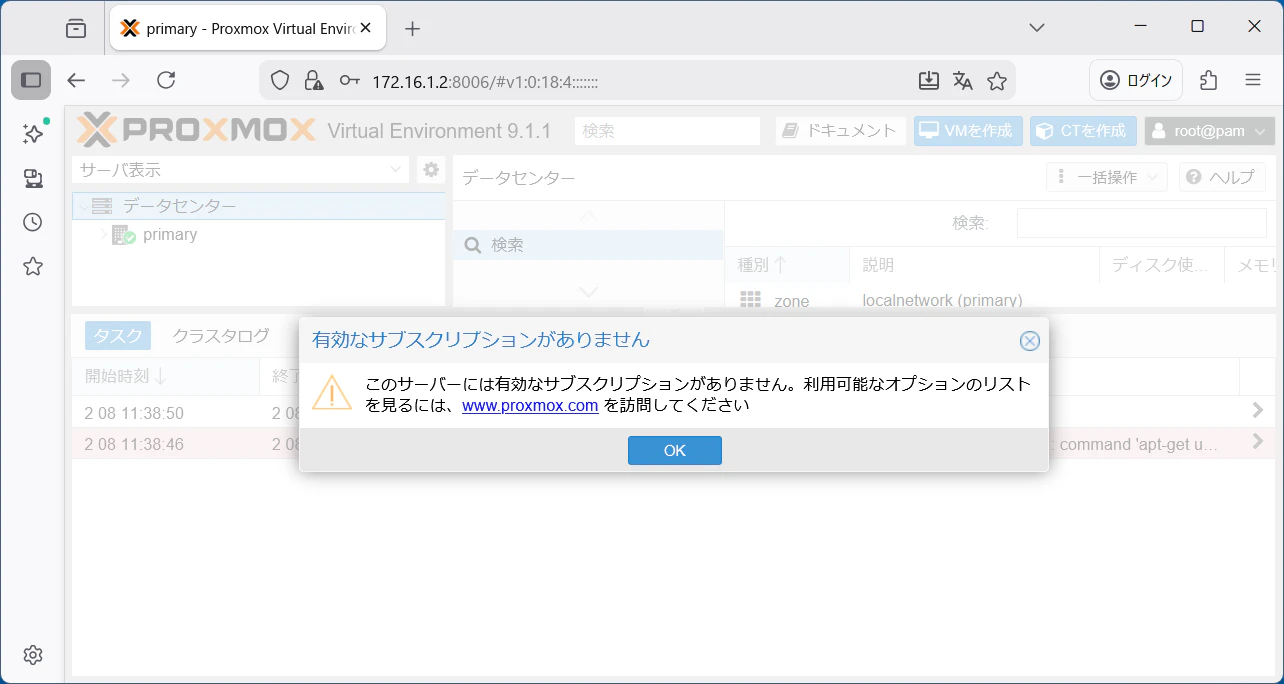Image resolution: width=1284 pixels, height=684 pixels.
Task: Open history clock sidebar icon
Action: click(33, 222)
